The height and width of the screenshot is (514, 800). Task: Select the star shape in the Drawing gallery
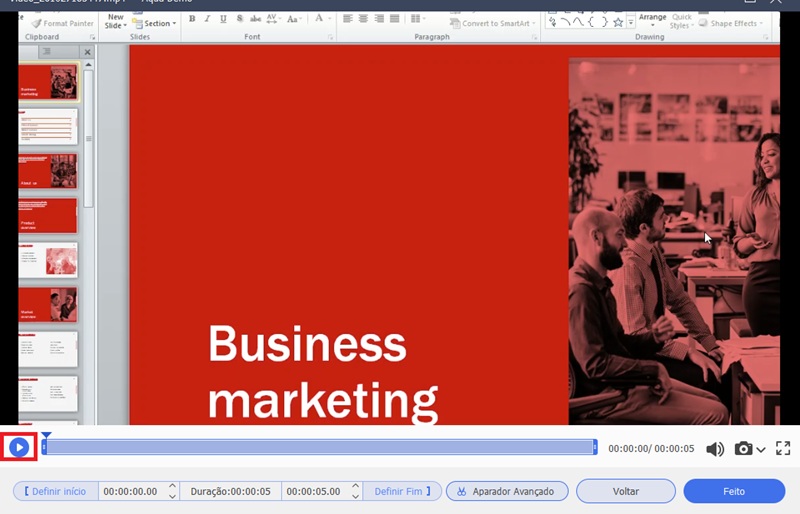point(618,22)
